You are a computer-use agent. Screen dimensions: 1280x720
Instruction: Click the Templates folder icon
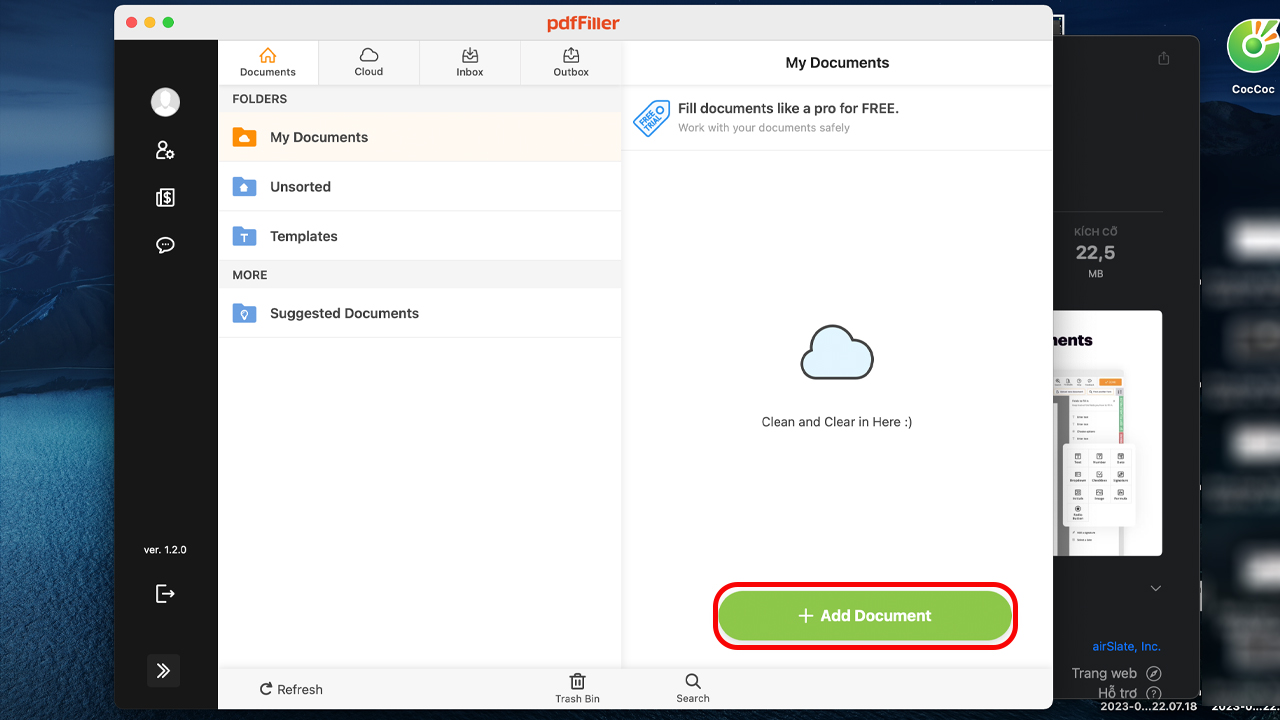coord(244,236)
